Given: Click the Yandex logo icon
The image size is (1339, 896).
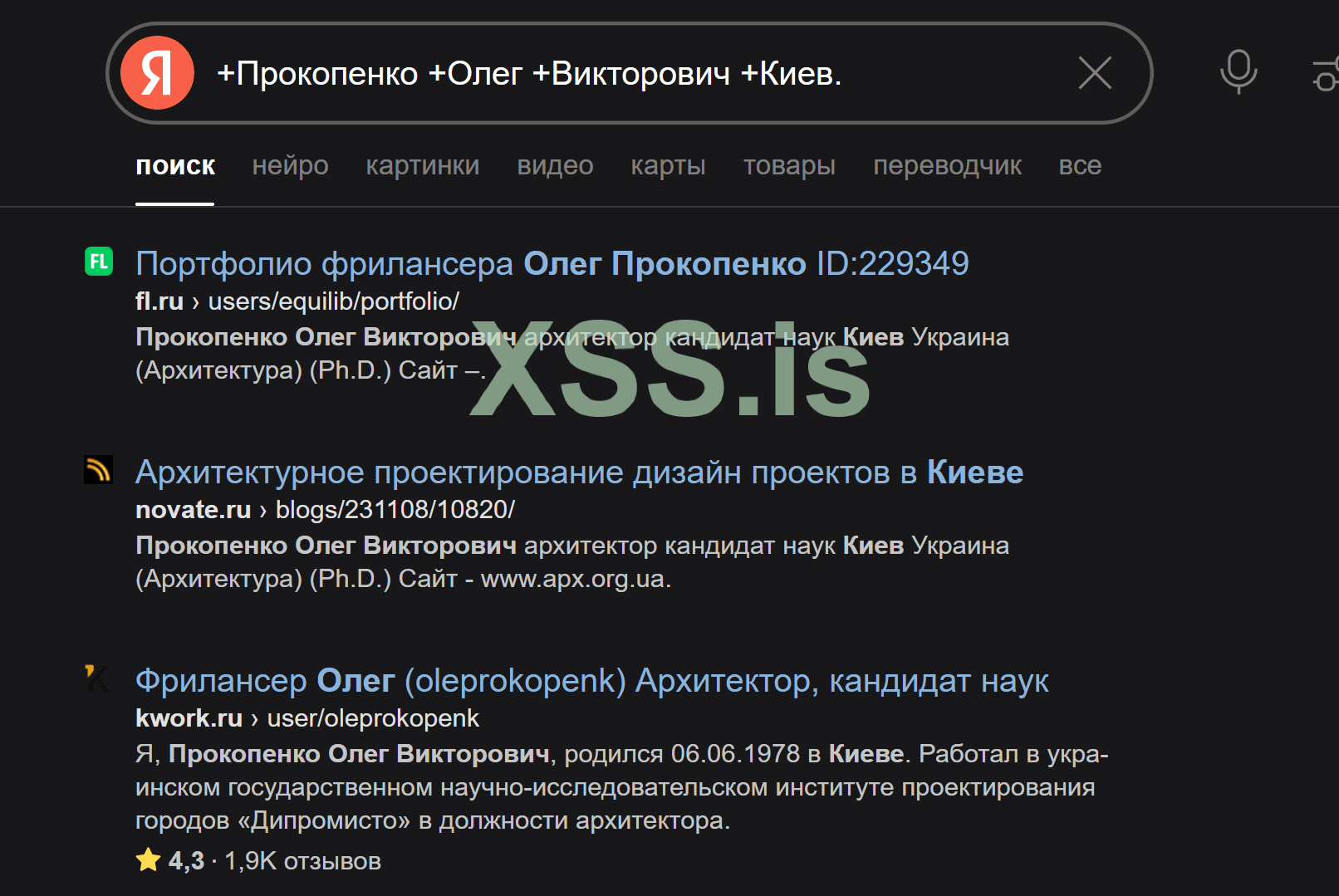Looking at the screenshot, I should pyautogui.click(x=157, y=73).
